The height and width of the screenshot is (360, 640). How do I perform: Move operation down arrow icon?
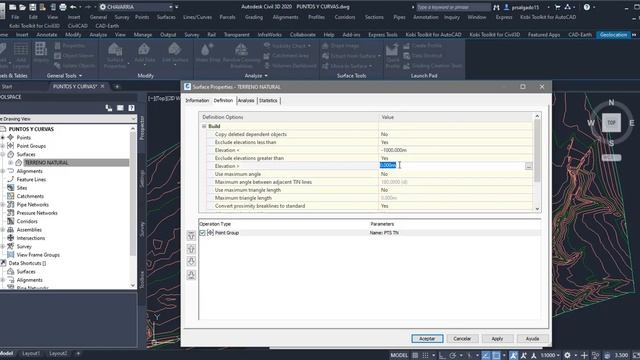click(x=191, y=261)
